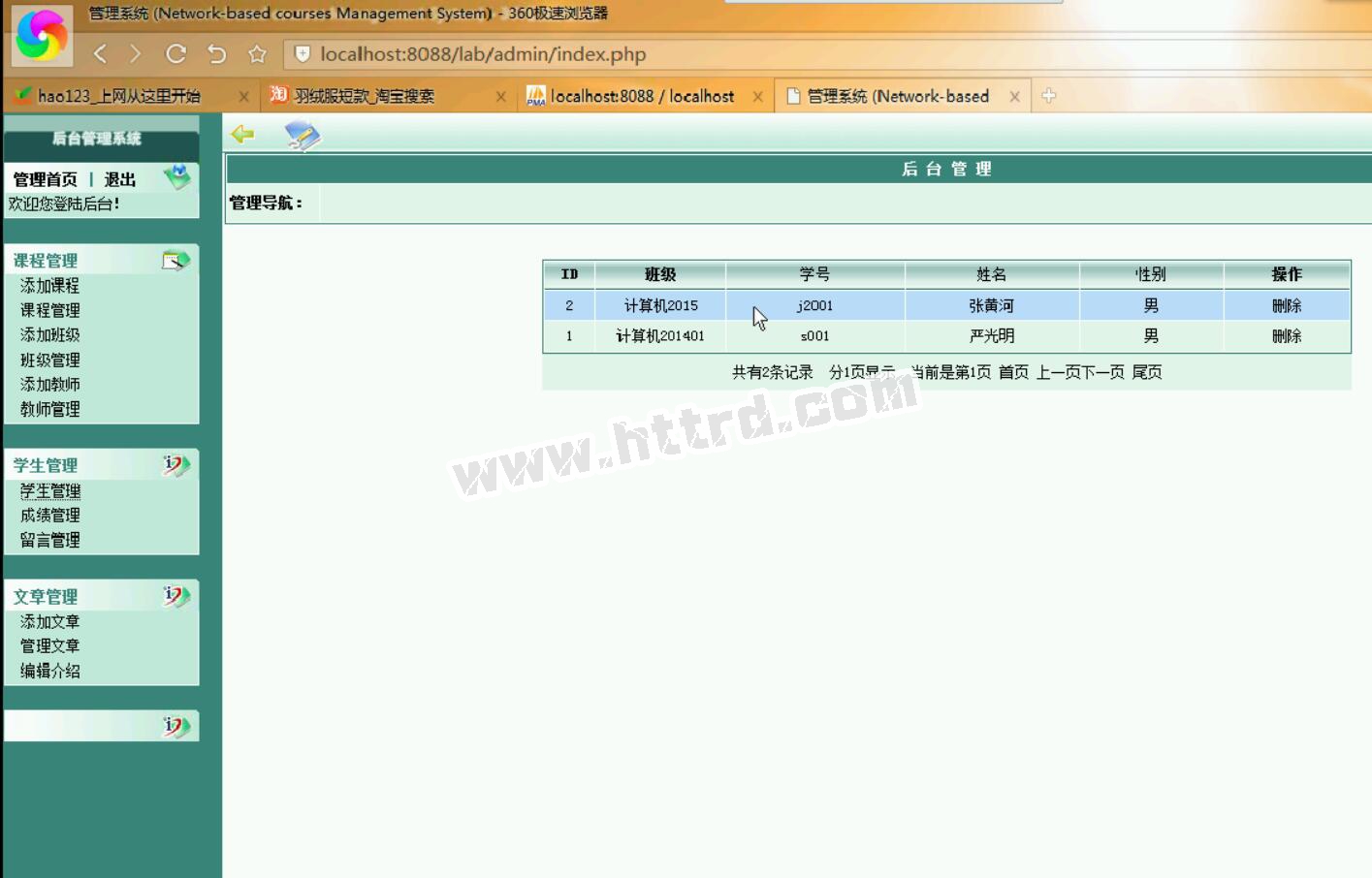This screenshot has width=1372, height=878.
Task: Click the security shield icon in the address bar
Action: click(x=303, y=54)
